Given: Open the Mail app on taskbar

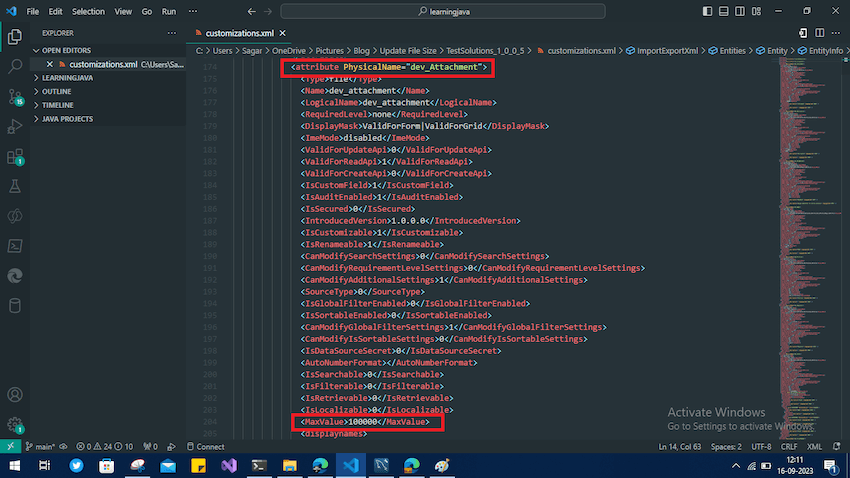Looking at the screenshot, I should tap(168, 466).
